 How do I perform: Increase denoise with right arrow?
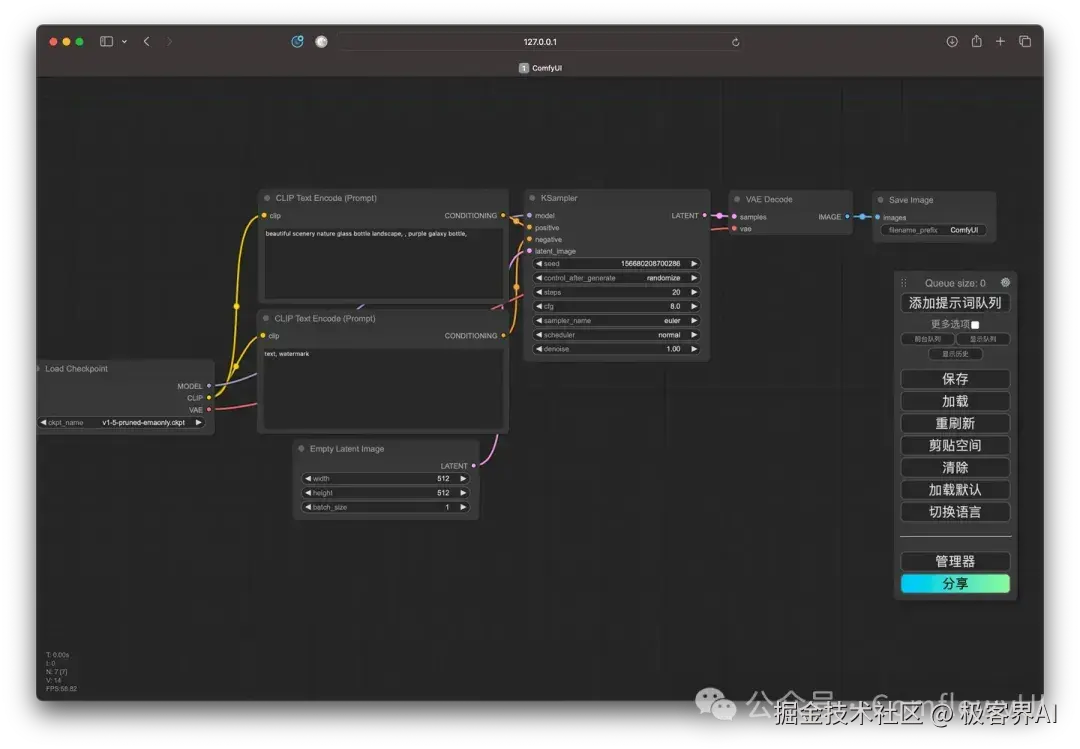click(x=694, y=349)
